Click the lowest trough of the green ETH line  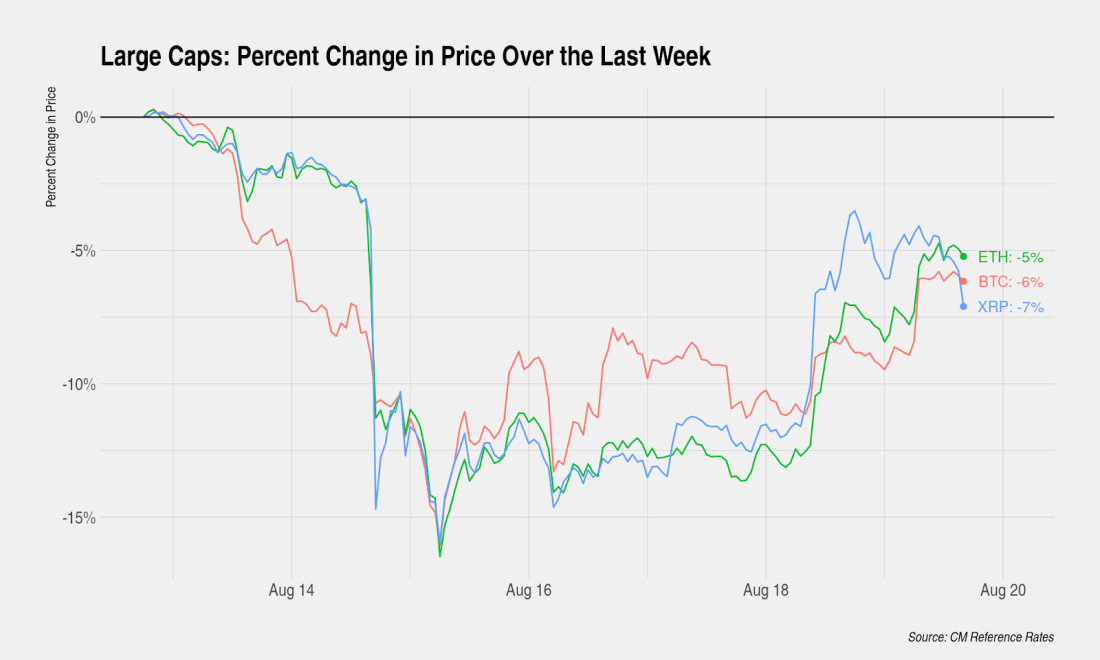tap(440, 556)
